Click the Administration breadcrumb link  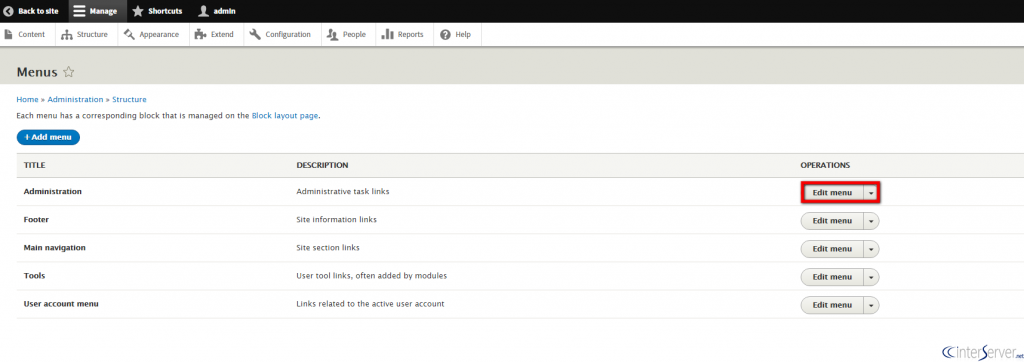tap(75, 99)
